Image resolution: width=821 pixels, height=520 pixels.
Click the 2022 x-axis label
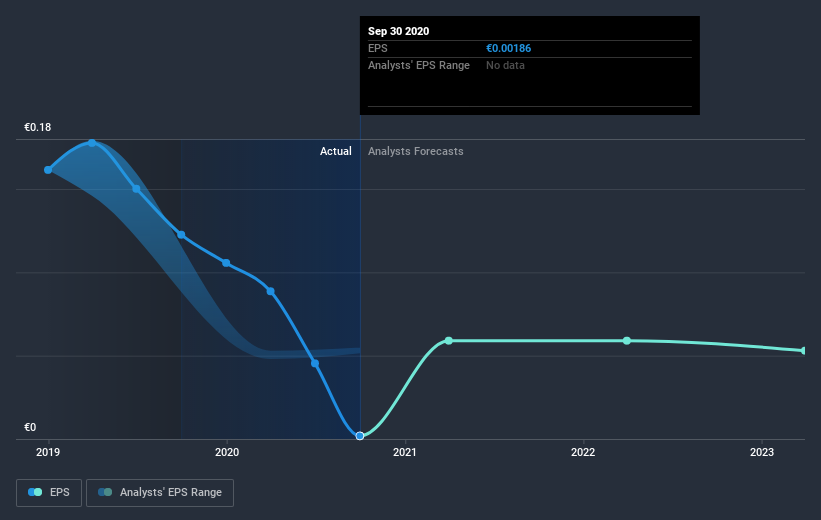pos(583,452)
